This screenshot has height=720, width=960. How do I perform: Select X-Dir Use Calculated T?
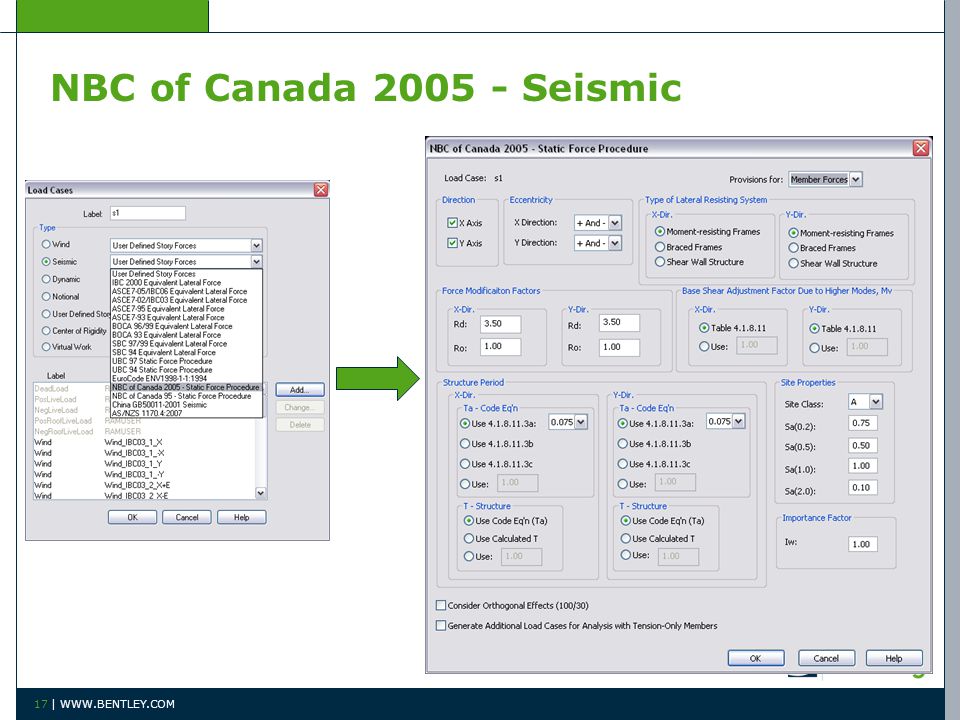tap(469, 539)
